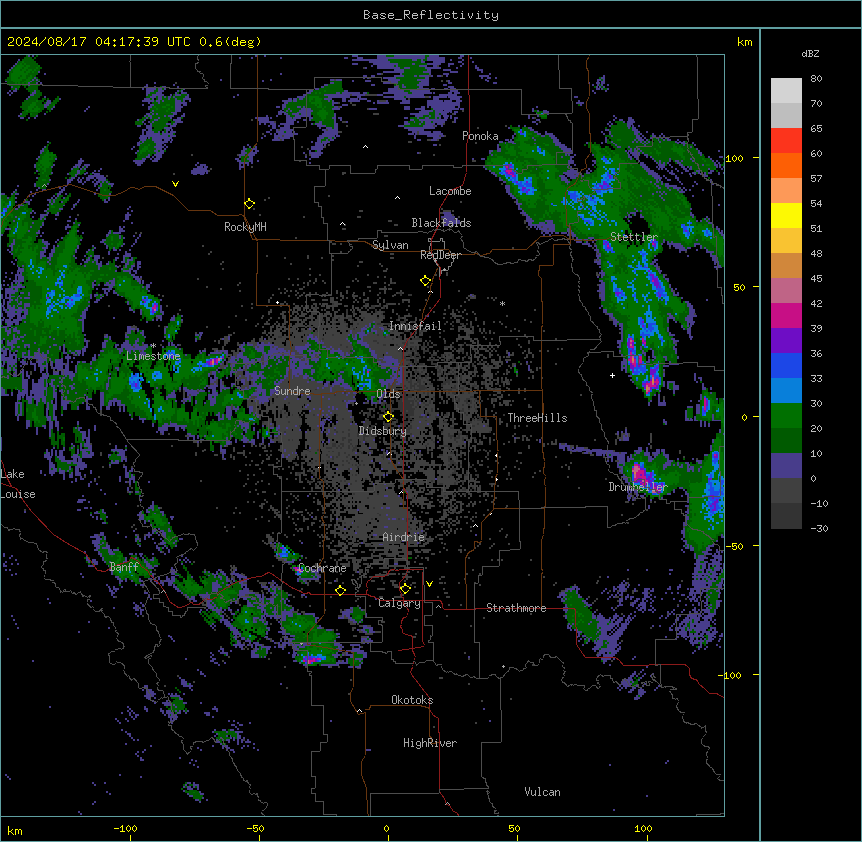Choose the light green 20 dBZ swatch
The height and width of the screenshot is (842, 862).
(786, 416)
